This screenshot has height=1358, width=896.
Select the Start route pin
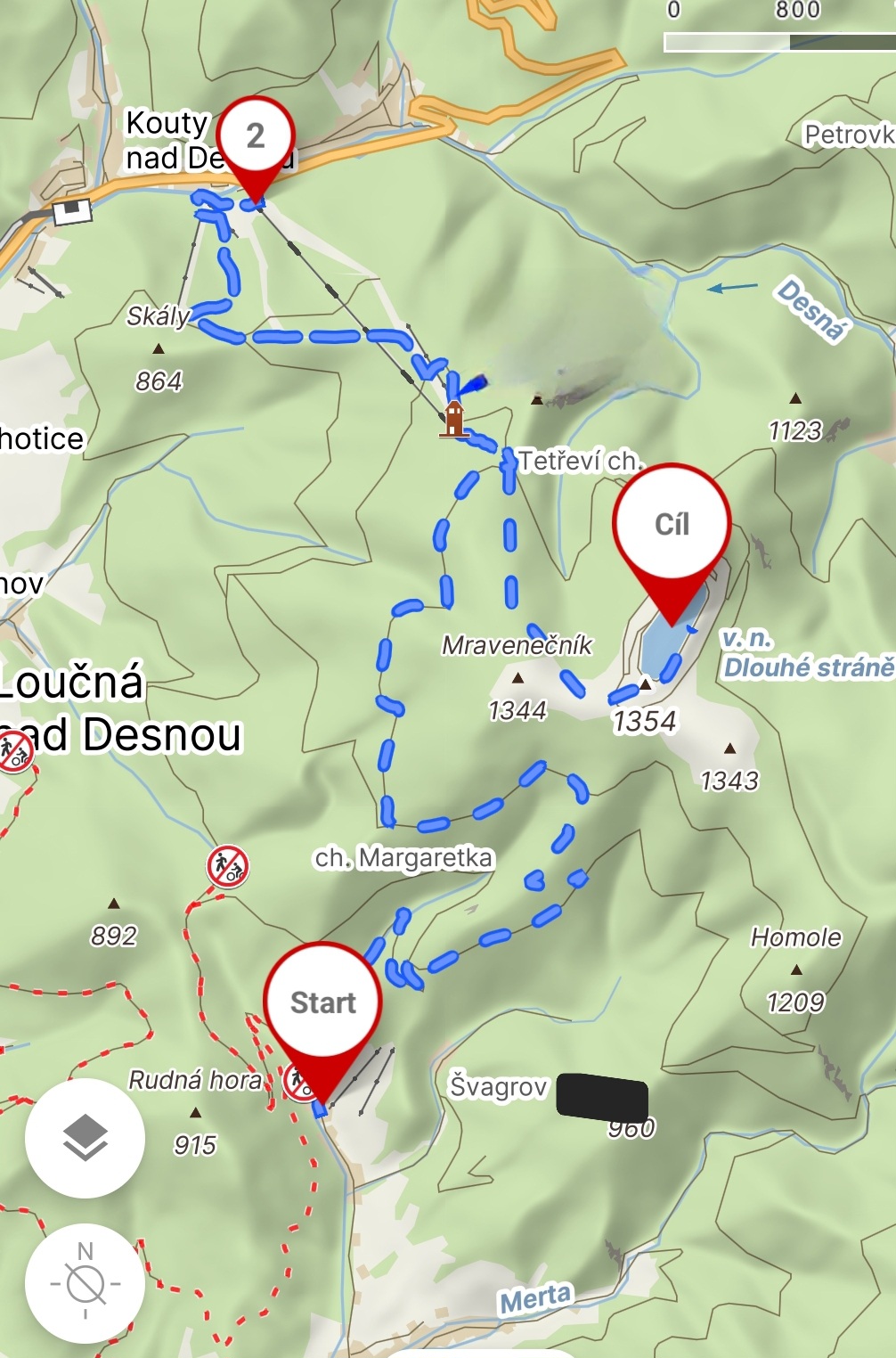click(x=322, y=1025)
